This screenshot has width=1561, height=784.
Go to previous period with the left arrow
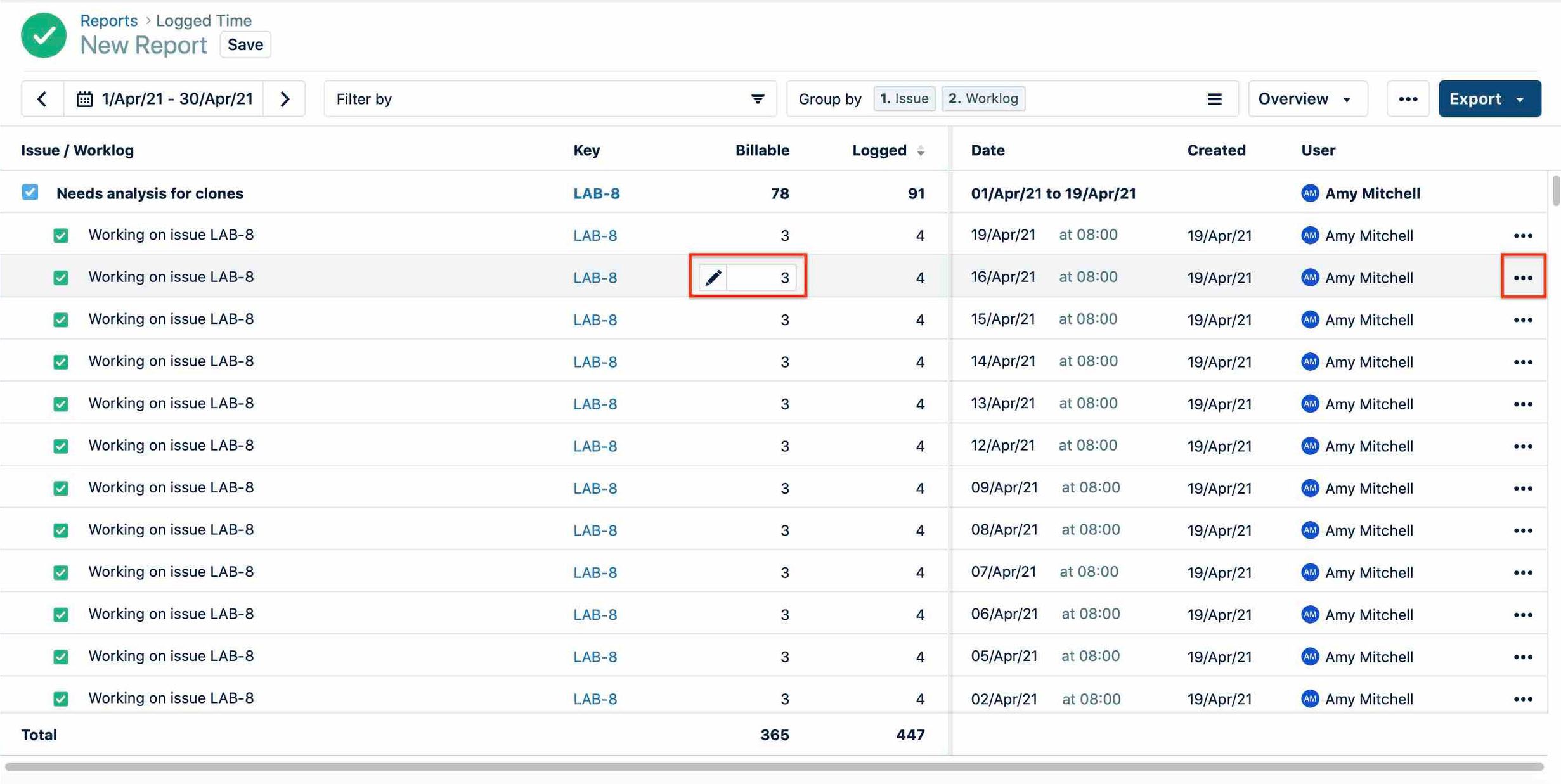tap(42, 98)
